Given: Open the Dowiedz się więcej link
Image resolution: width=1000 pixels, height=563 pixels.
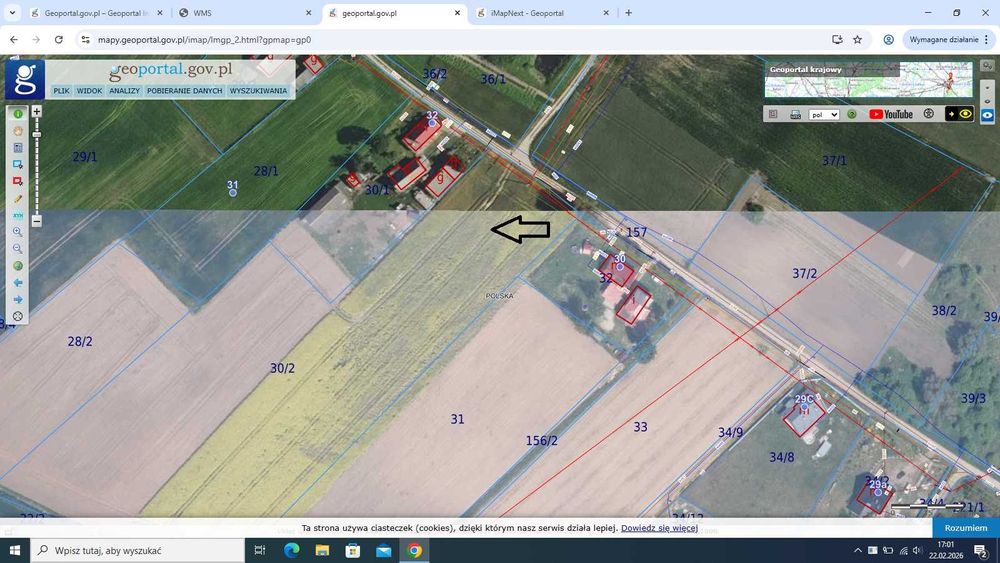Looking at the screenshot, I should pos(659,528).
